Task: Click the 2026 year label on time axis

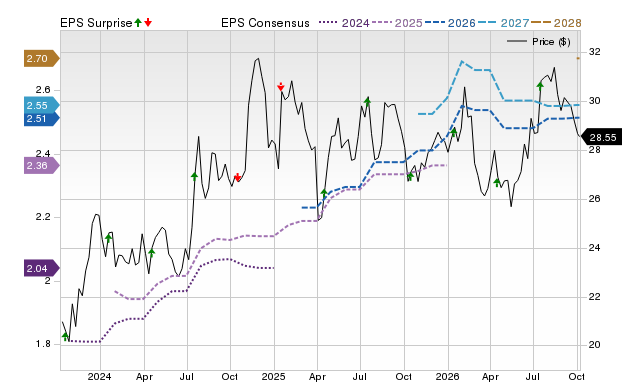Action: point(447,376)
